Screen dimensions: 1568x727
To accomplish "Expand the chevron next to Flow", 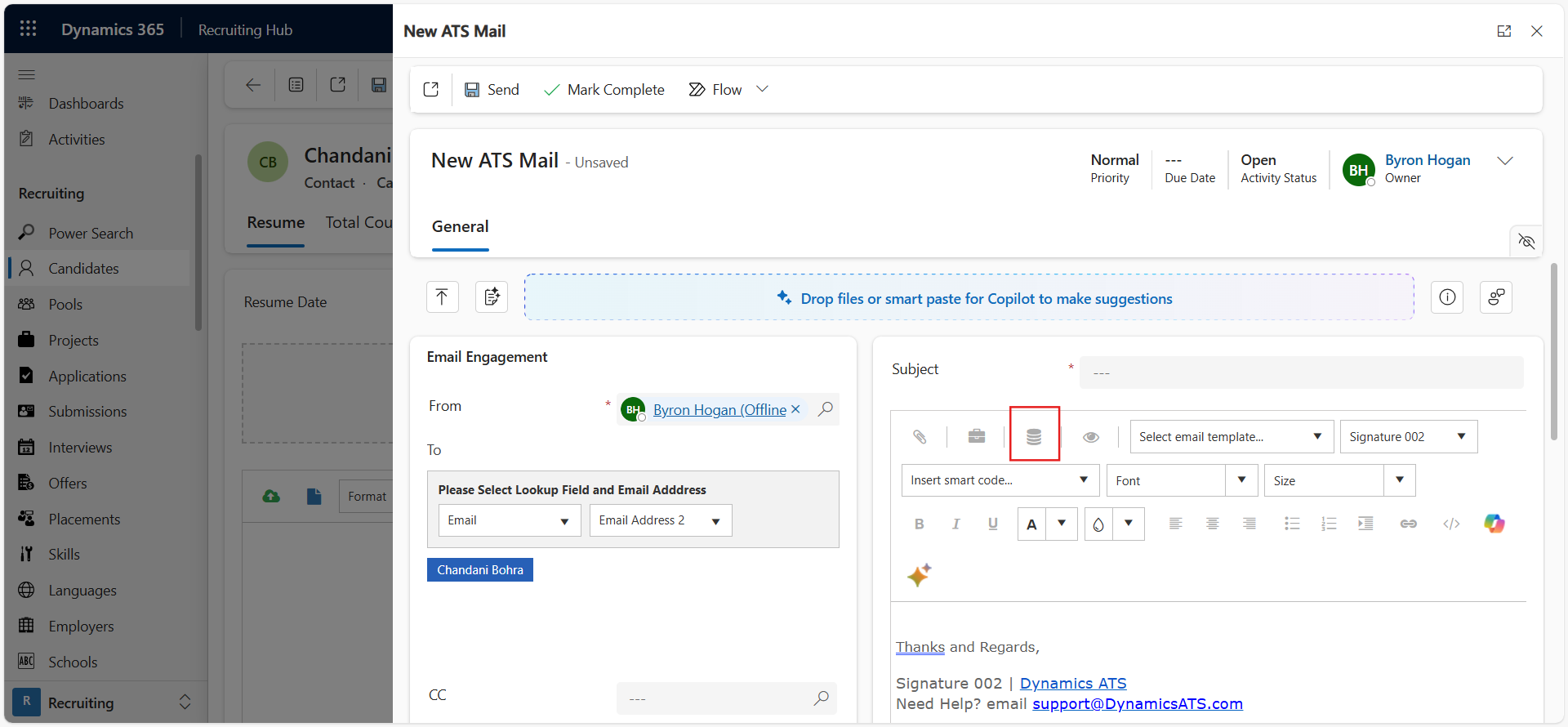I will click(x=762, y=89).
